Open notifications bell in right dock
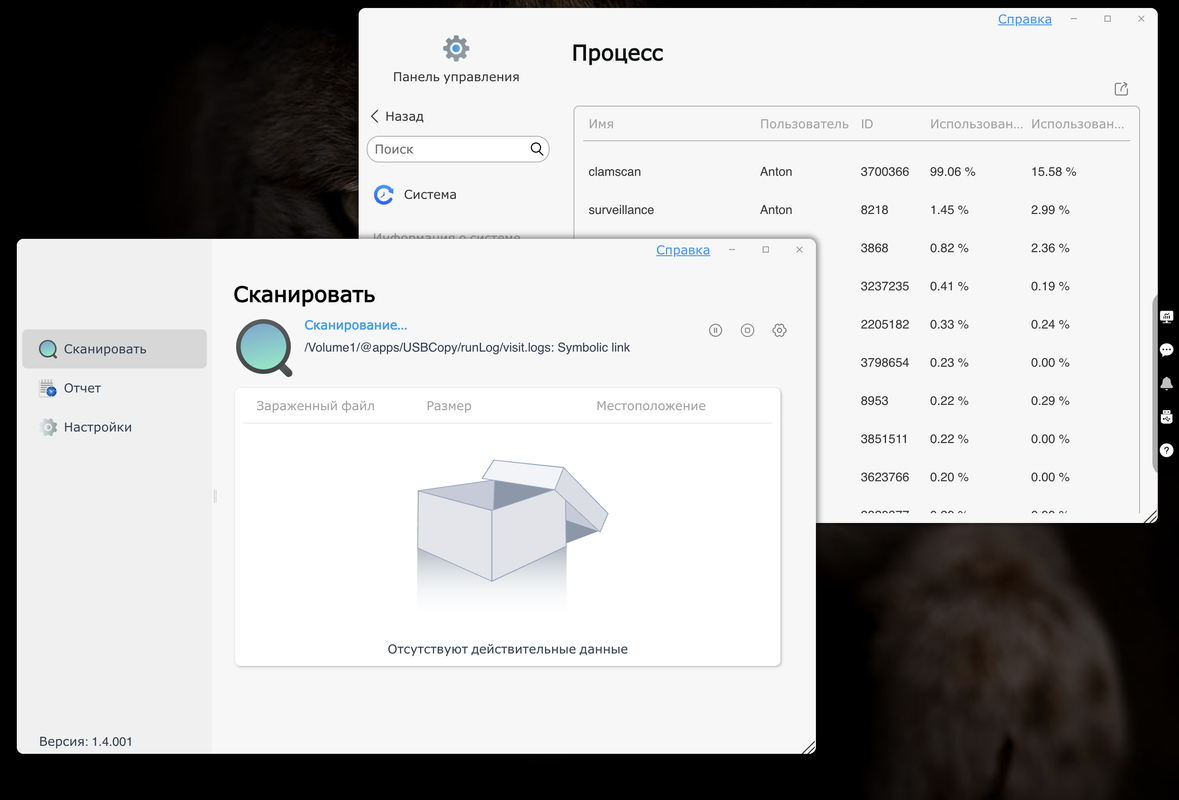Screen dimensions: 1179x800 (x=1166, y=383)
